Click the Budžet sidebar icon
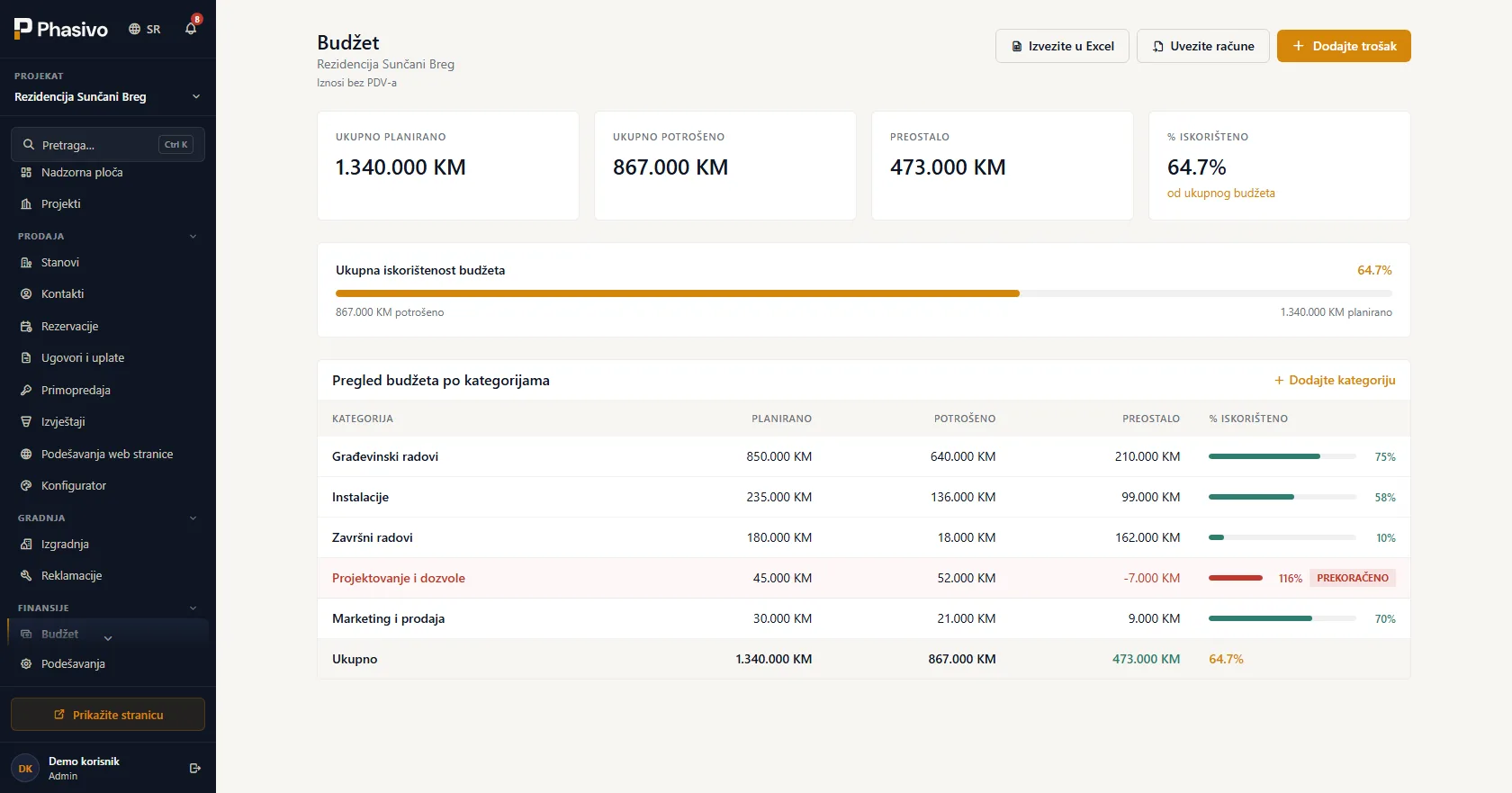1512x793 pixels. pos(26,634)
